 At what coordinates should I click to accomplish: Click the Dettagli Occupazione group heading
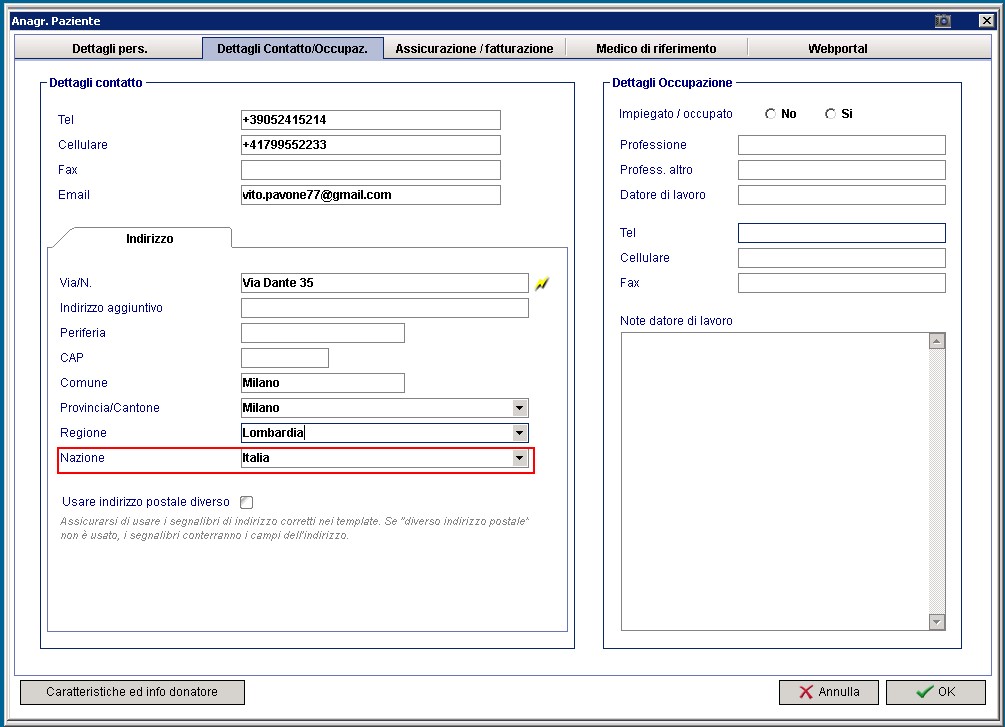tap(672, 83)
